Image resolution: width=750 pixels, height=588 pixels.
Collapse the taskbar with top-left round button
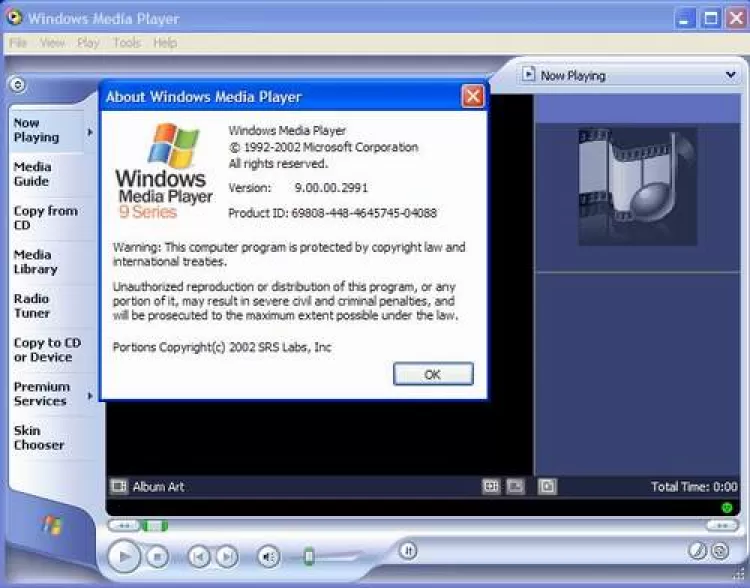click(x=17, y=86)
